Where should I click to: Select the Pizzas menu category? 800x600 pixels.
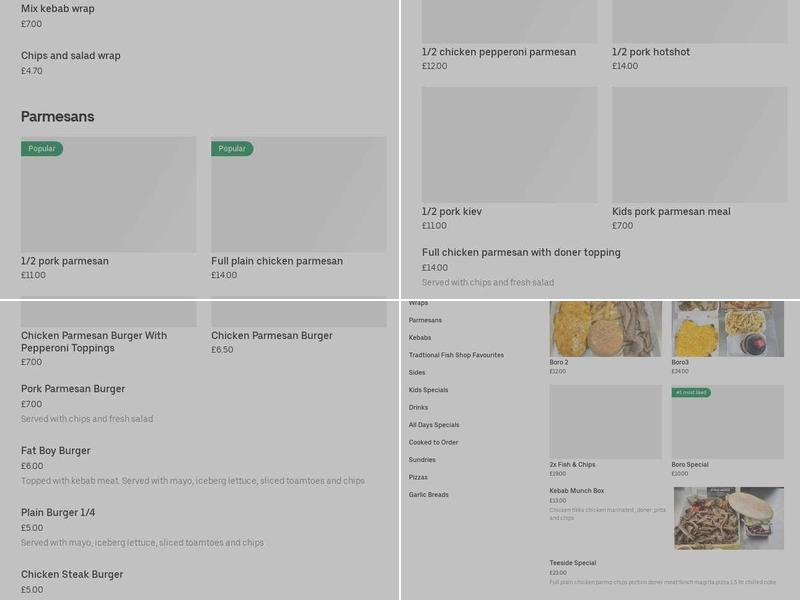point(418,477)
